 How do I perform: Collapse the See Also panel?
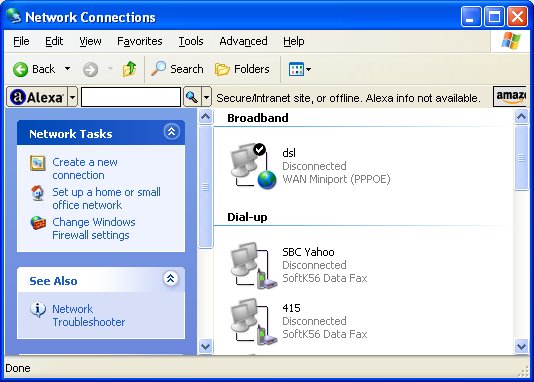point(171,279)
